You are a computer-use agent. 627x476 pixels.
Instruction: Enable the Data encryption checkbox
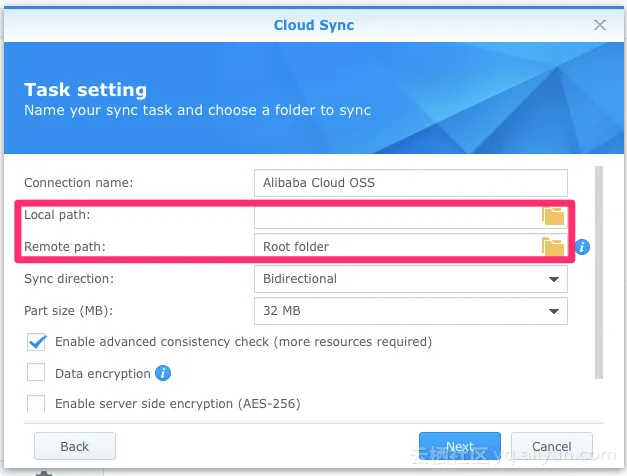pyautogui.click(x=36, y=372)
